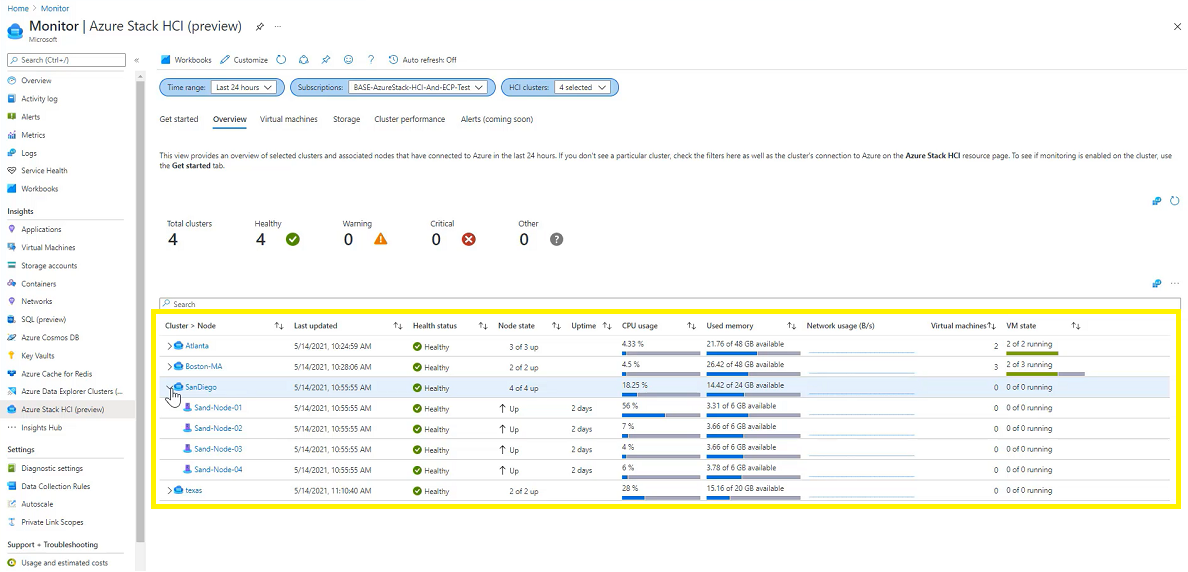Screen dimensions: 1188x572
Task: Click the Customize pencil button
Action: (244, 60)
